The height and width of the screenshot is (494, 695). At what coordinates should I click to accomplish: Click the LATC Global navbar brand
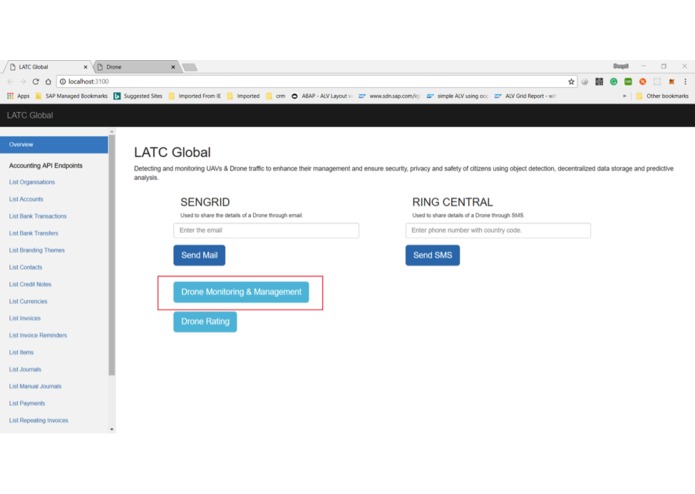[x=30, y=116]
